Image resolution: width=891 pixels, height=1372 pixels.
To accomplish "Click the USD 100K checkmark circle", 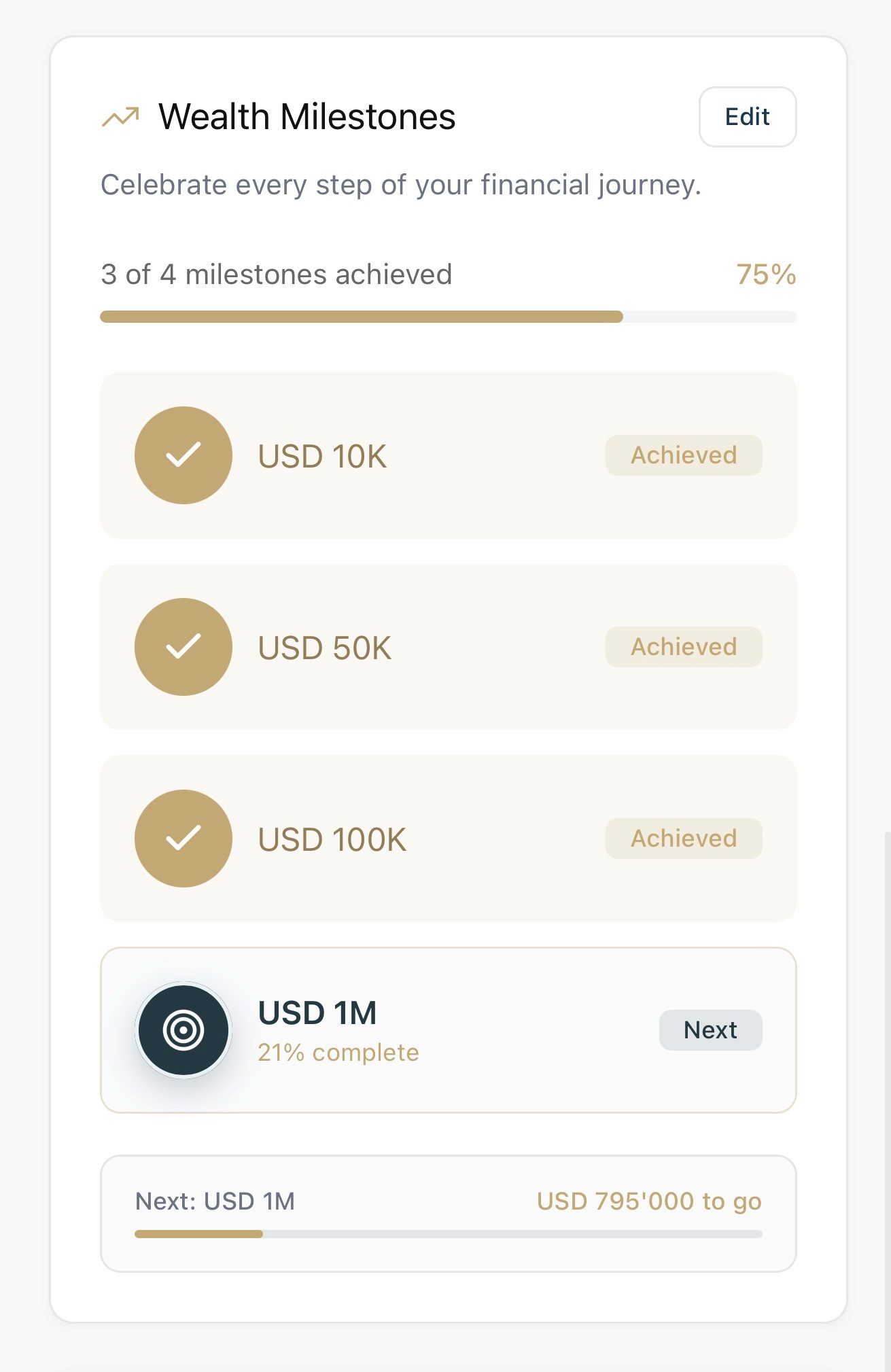I will [x=184, y=839].
